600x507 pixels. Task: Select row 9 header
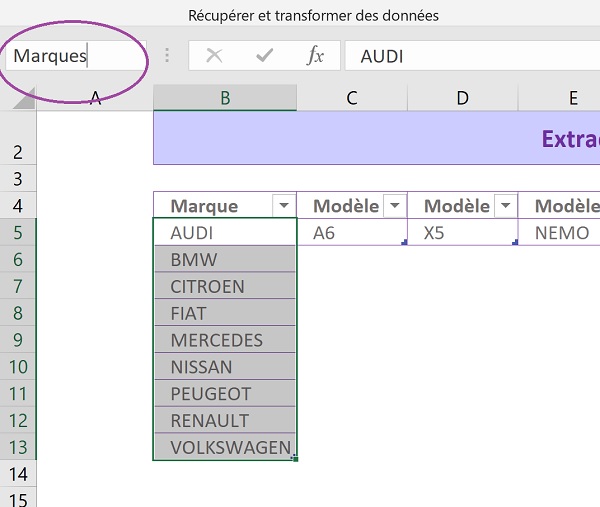click(x=18, y=340)
